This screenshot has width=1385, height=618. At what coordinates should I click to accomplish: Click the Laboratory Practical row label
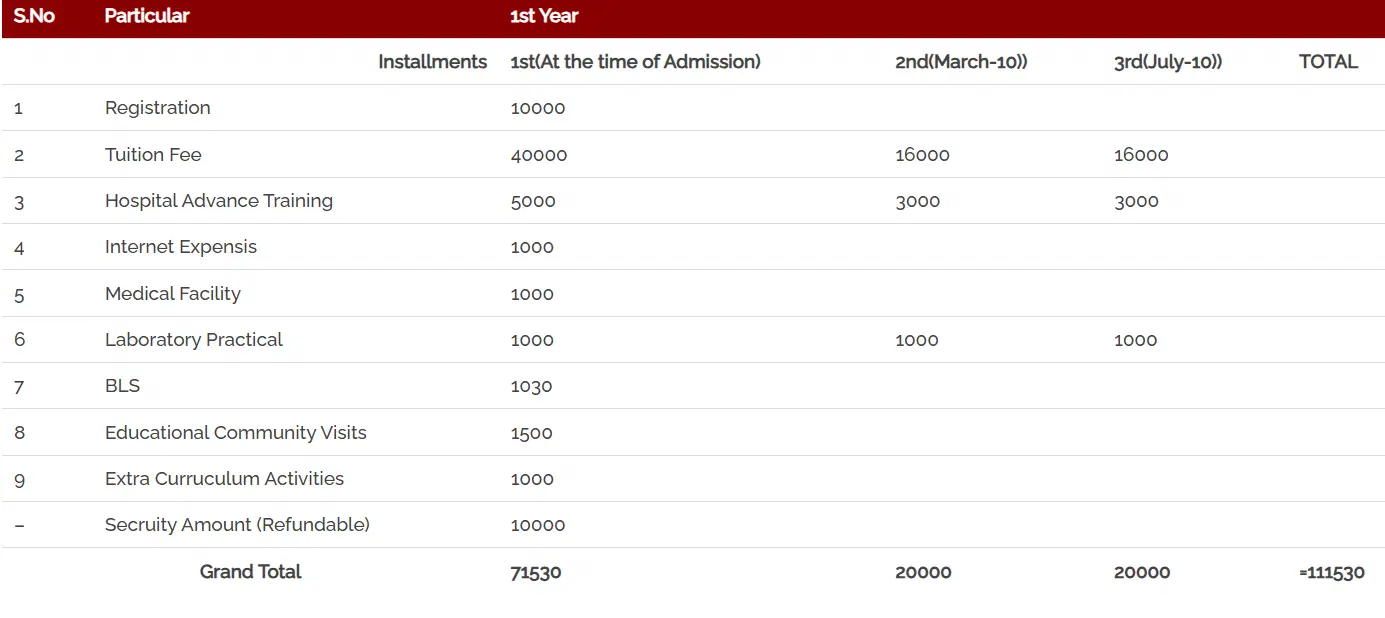pos(194,340)
